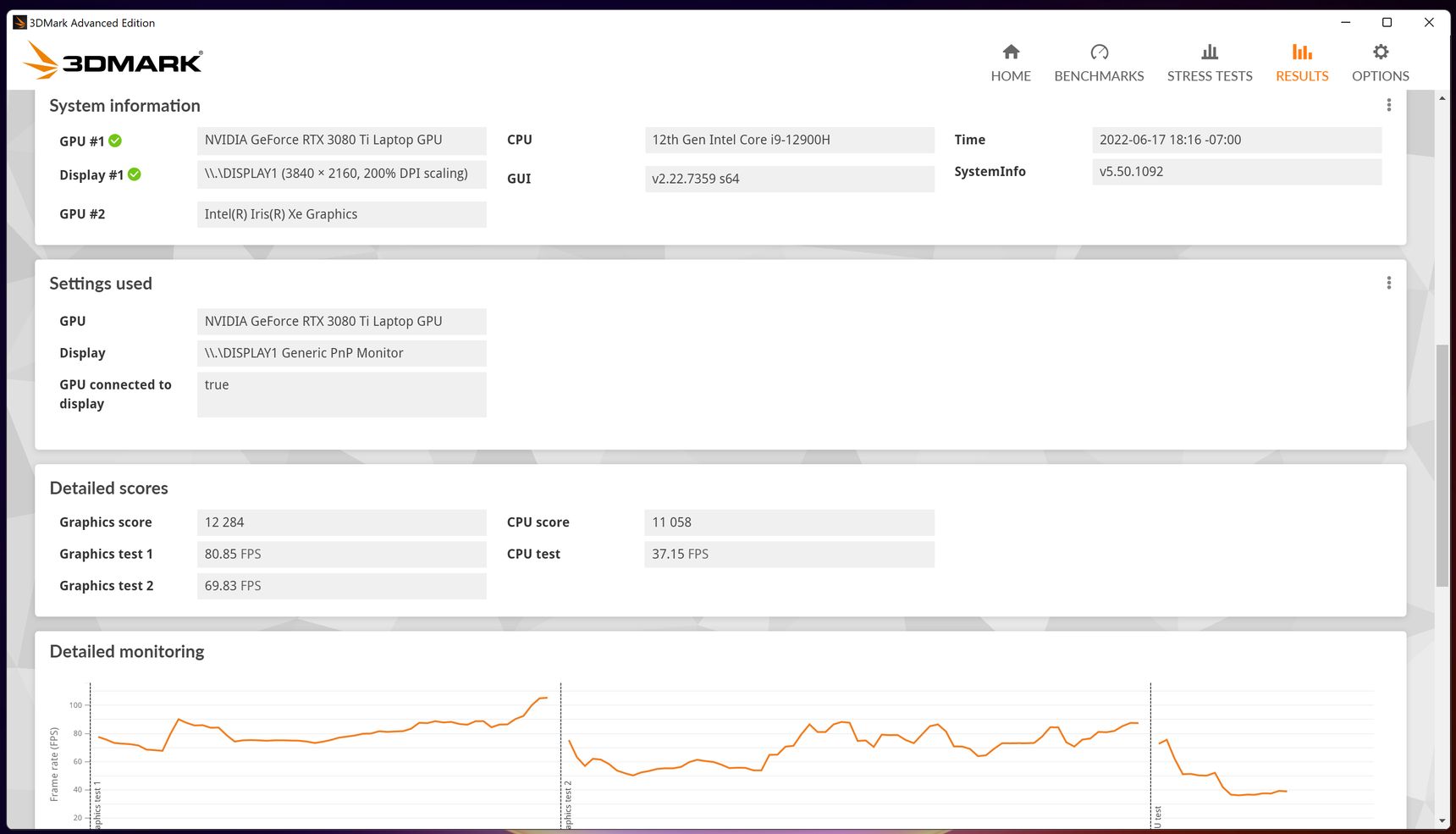Click the scrollbar up arrow

[x=1442, y=98]
